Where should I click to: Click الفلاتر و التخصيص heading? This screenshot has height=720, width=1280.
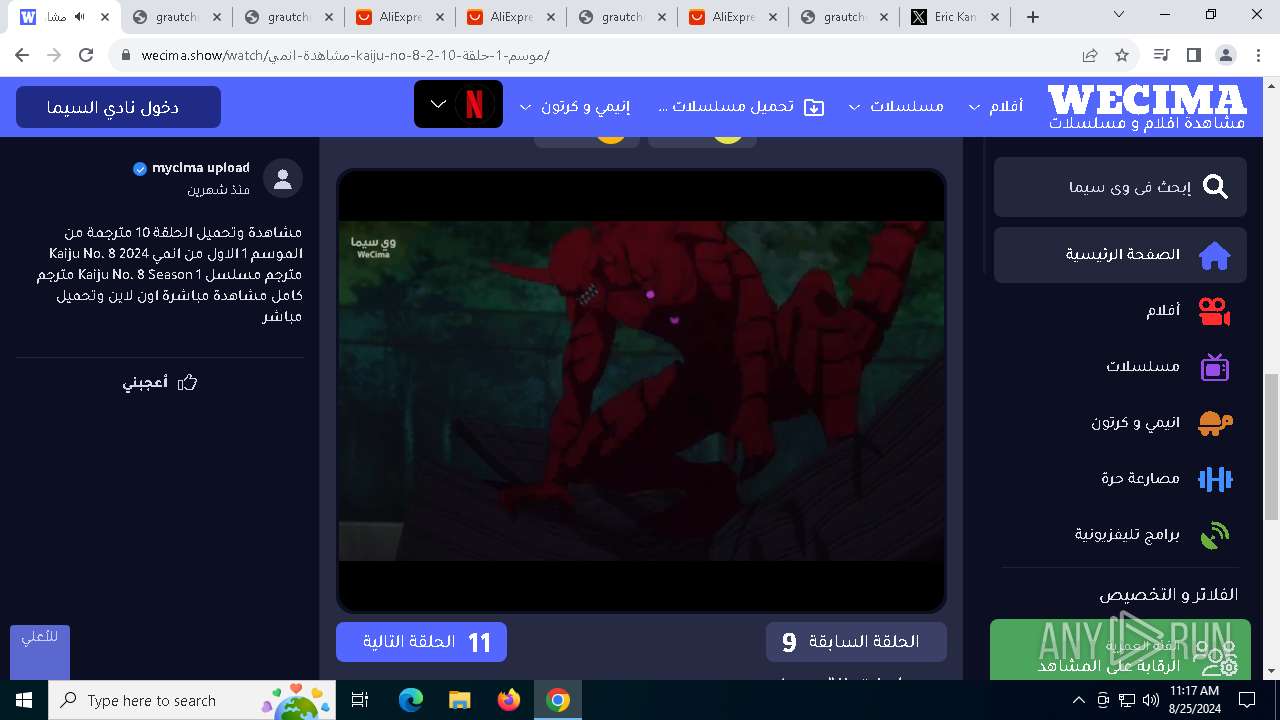point(1168,595)
